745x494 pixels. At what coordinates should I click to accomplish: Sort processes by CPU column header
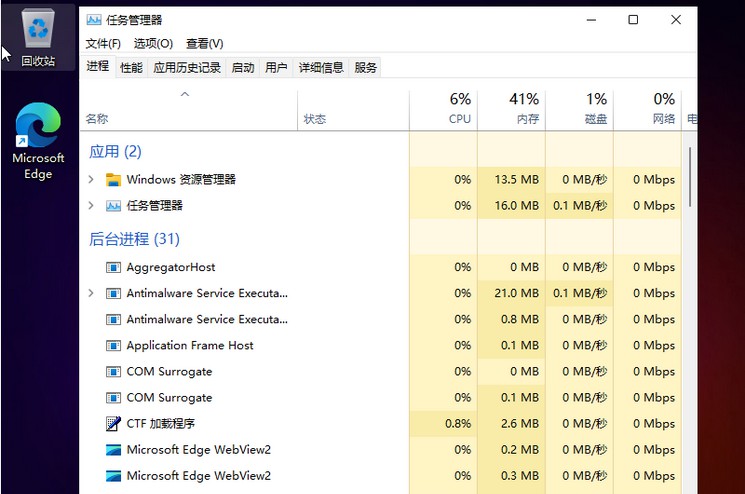(x=459, y=109)
